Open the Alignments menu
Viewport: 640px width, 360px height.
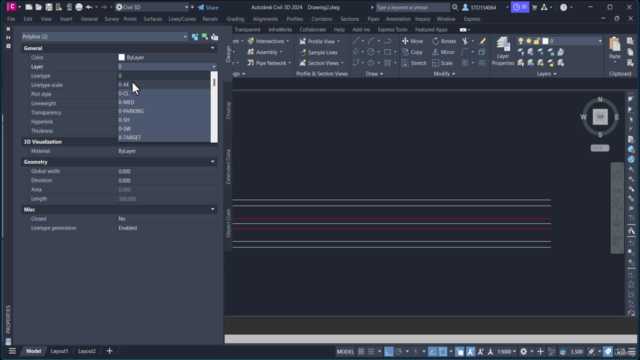(265, 19)
